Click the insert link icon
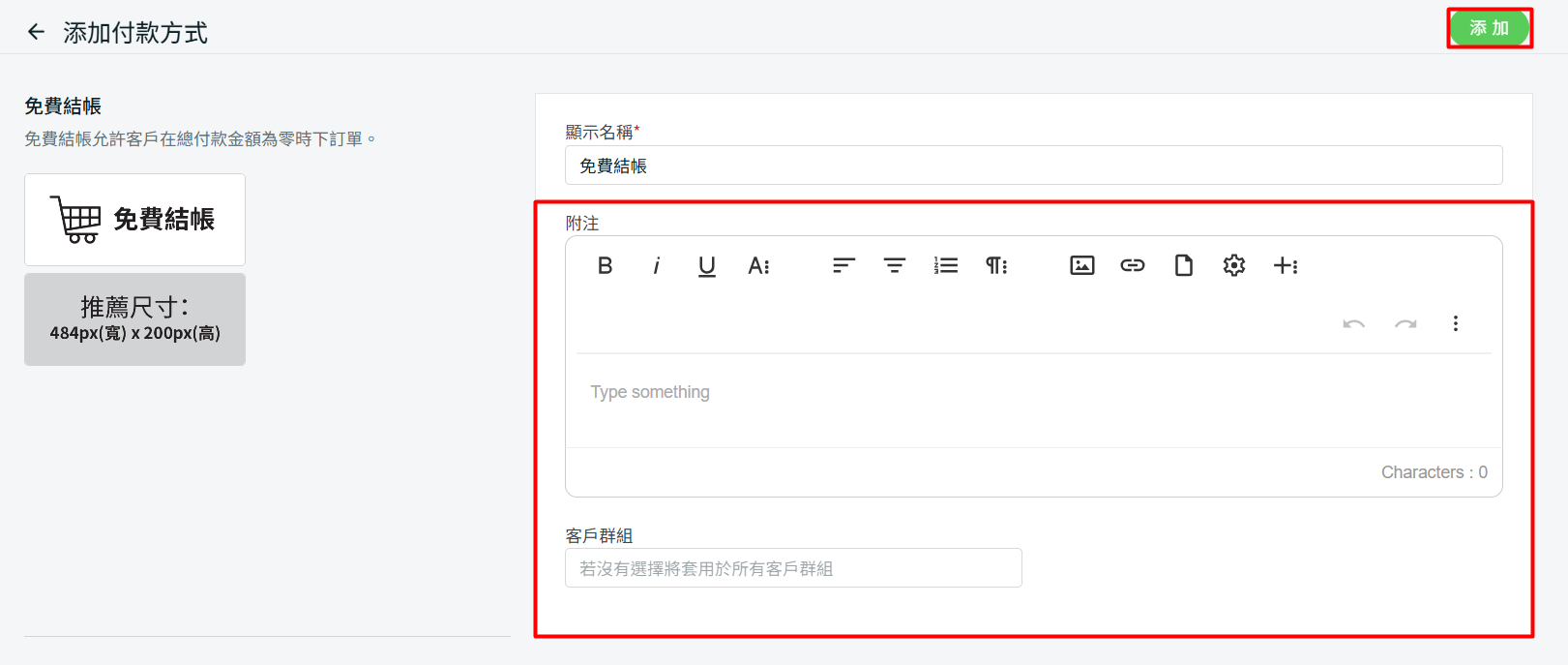Screen dimensions: 1568x665 pos(1133,265)
